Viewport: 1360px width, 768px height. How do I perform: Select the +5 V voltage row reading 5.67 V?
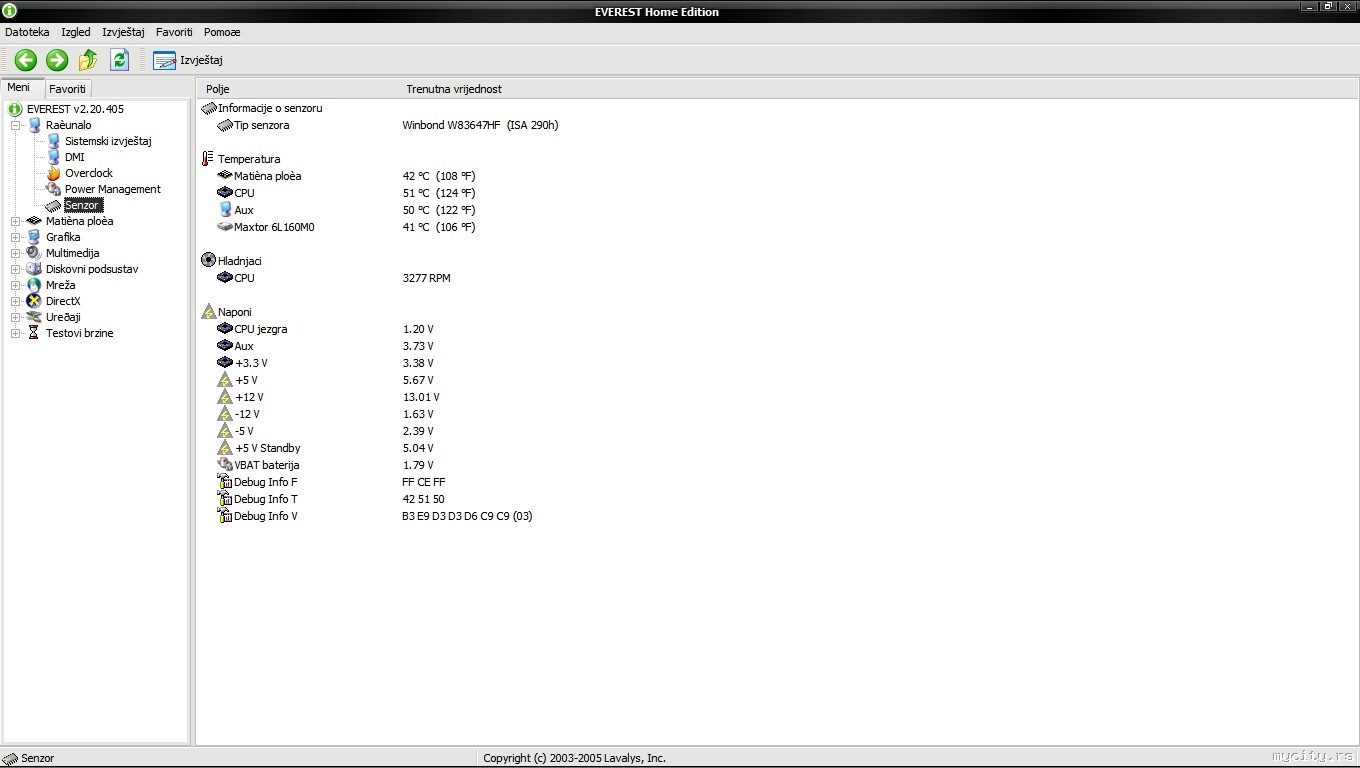click(325, 380)
